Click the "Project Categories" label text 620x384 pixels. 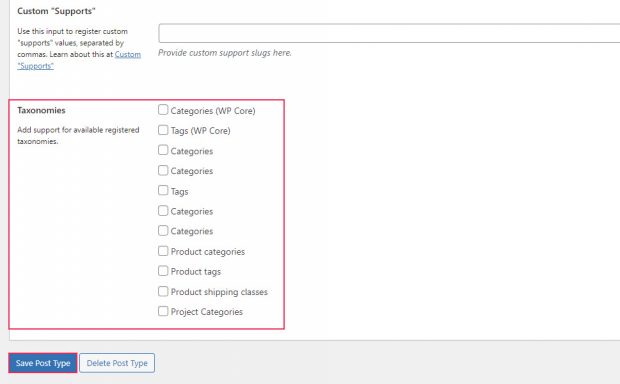point(207,312)
